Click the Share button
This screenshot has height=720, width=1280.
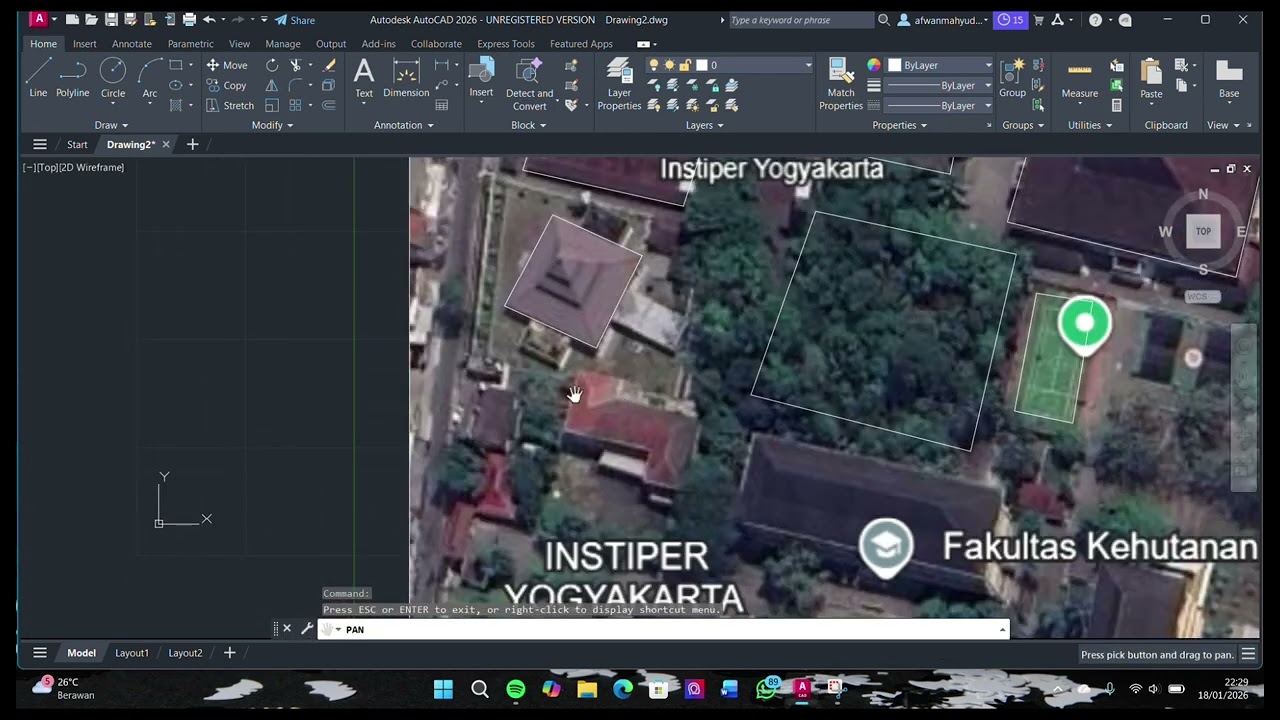(x=295, y=20)
